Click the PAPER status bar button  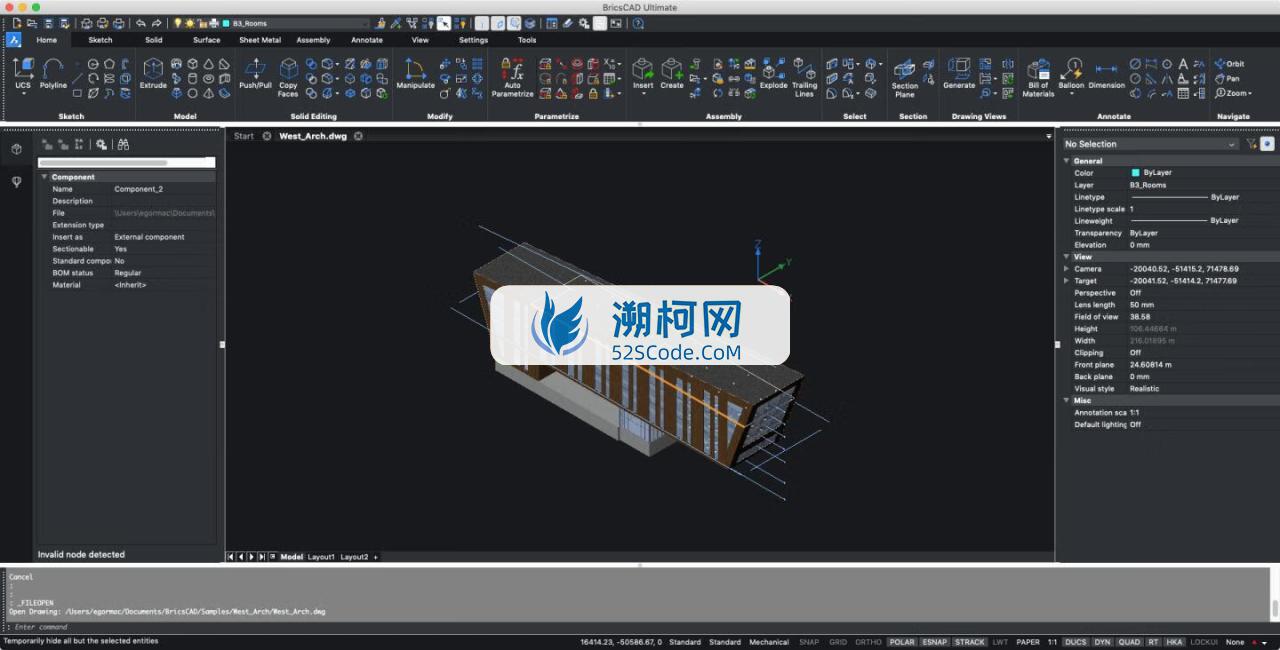(x=1028, y=642)
